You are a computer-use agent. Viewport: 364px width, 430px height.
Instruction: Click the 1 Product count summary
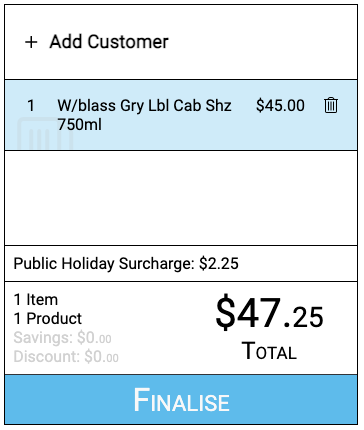coord(48,318)
